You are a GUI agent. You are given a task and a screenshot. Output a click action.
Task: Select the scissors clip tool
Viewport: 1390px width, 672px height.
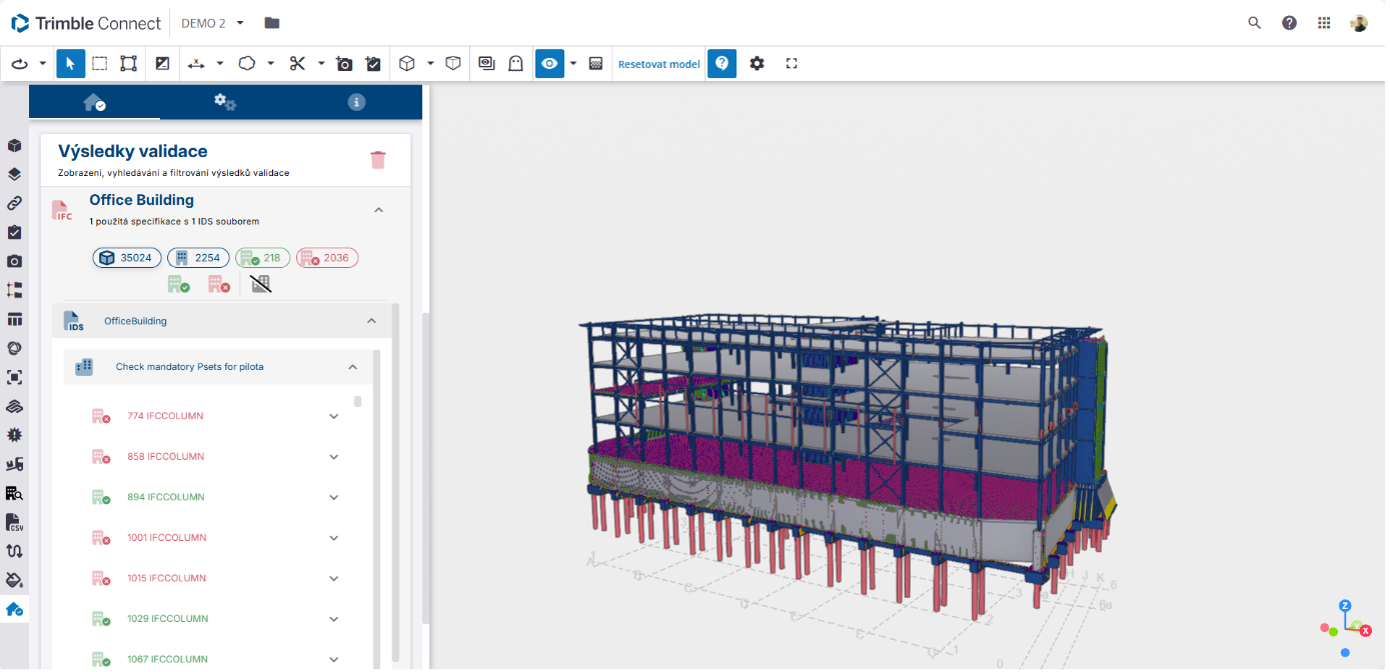click(x=297, y=64)
